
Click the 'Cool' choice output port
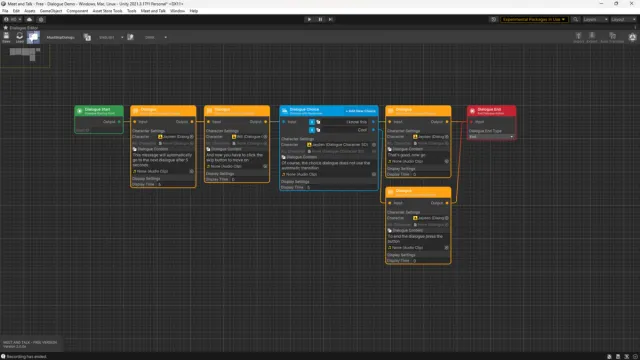click(373, 130)
